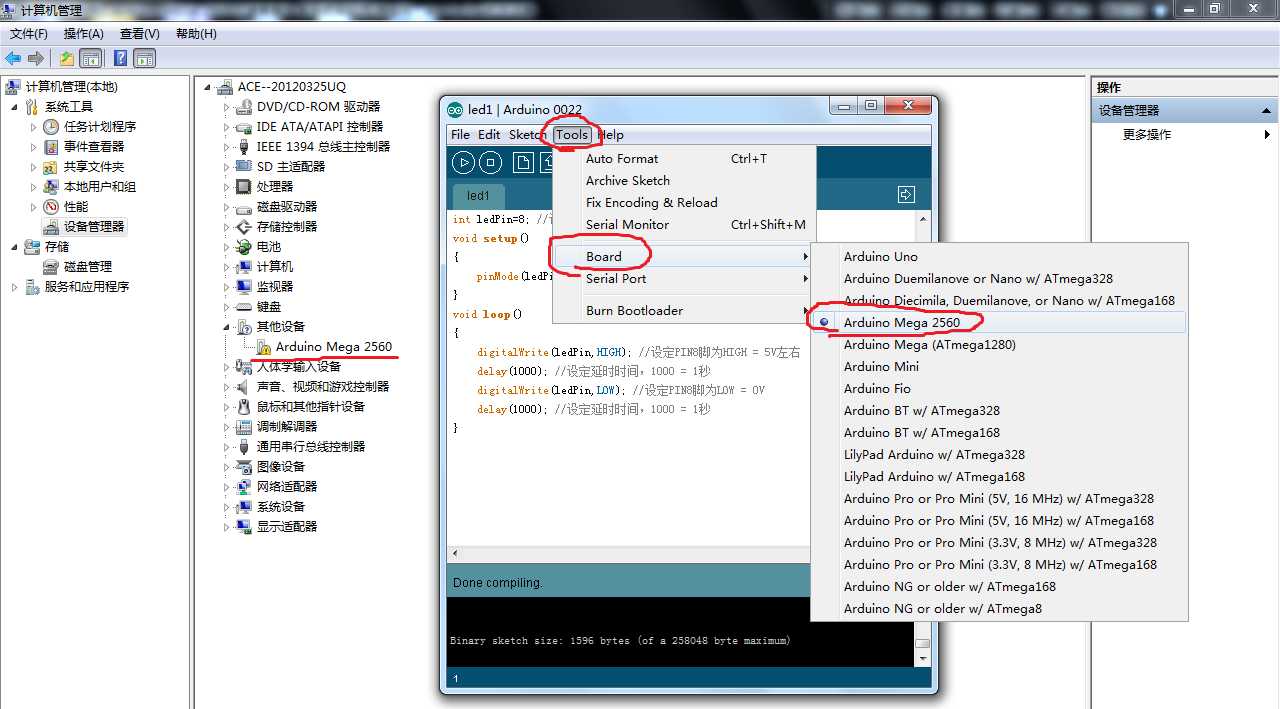1280x709 pixels.
Task: Collapse the 设备管理器 section in 操作 pane
Action: click(1267, 111)
